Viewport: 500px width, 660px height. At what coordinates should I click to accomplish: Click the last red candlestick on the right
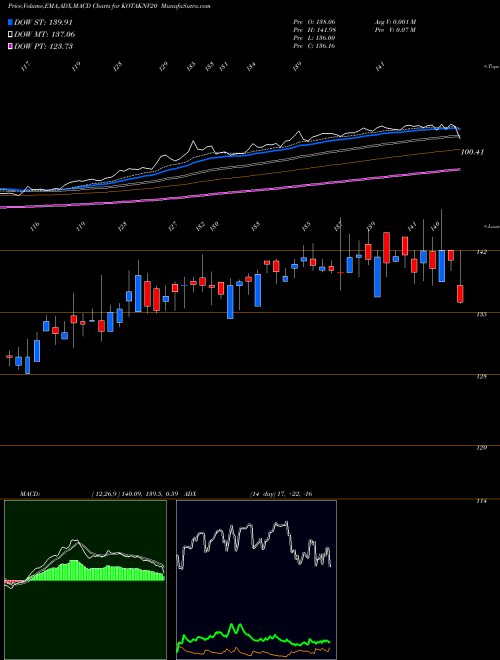click(460, 293)
